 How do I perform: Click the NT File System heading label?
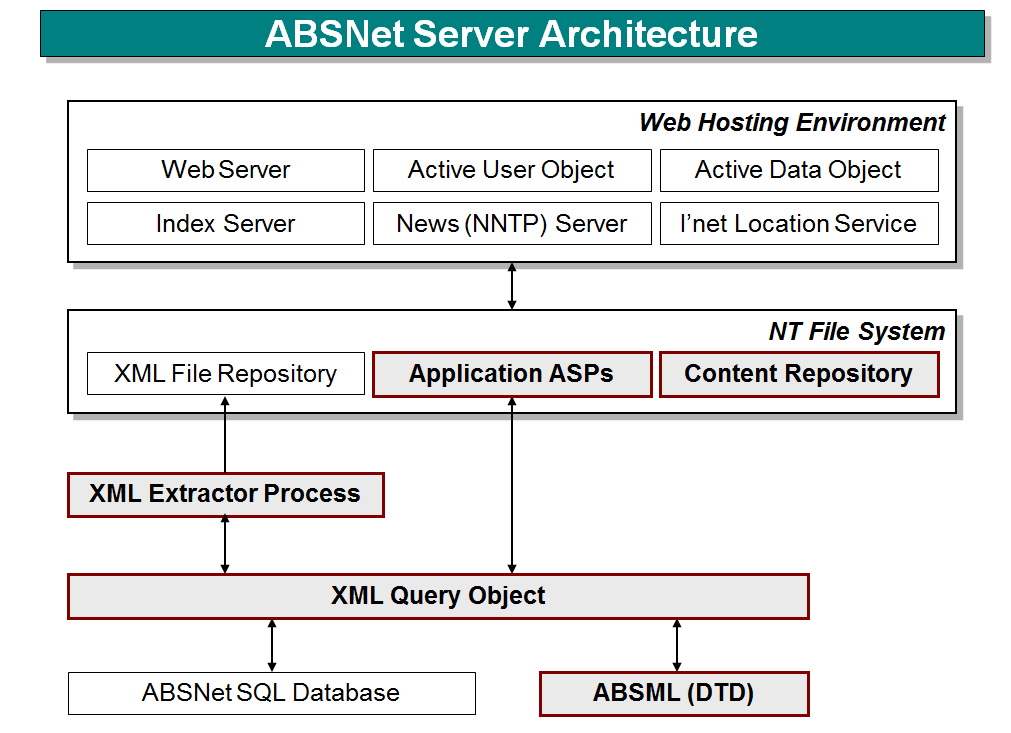856,331
